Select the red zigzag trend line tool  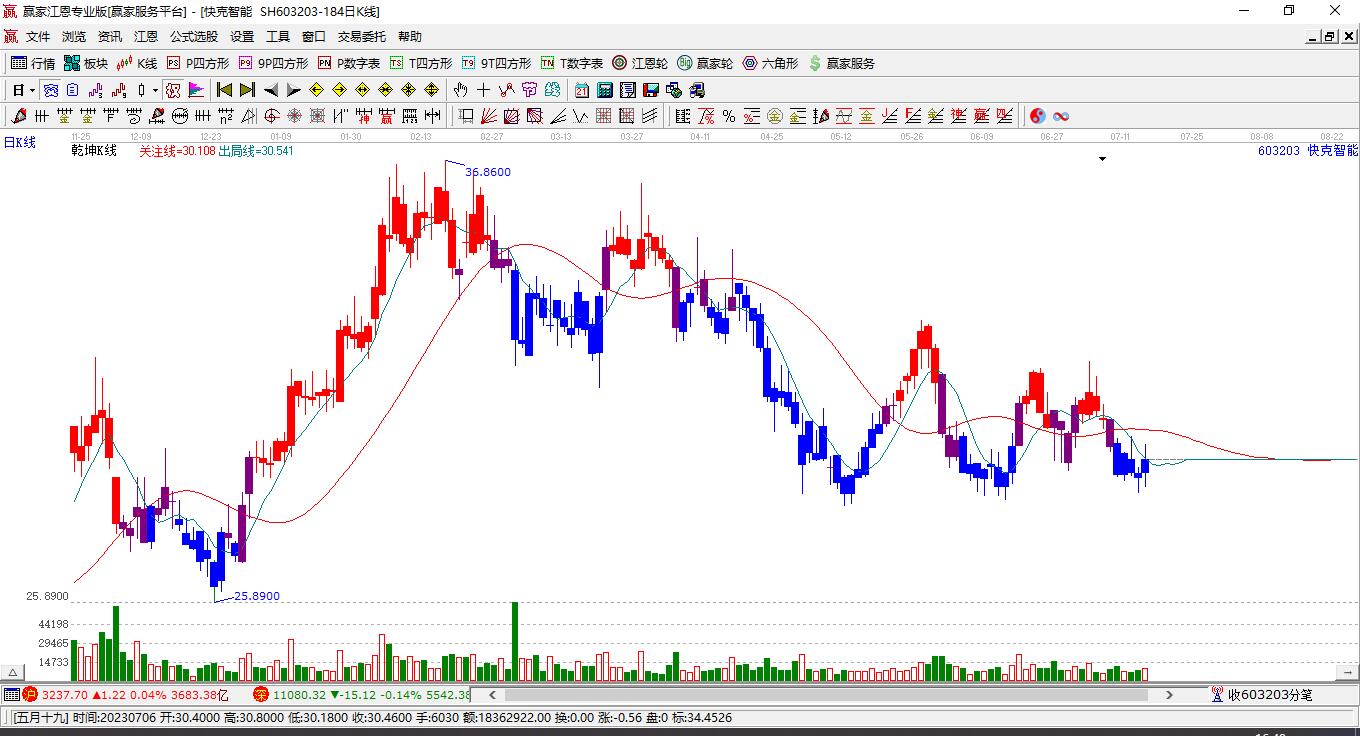(x=507, y=90)
